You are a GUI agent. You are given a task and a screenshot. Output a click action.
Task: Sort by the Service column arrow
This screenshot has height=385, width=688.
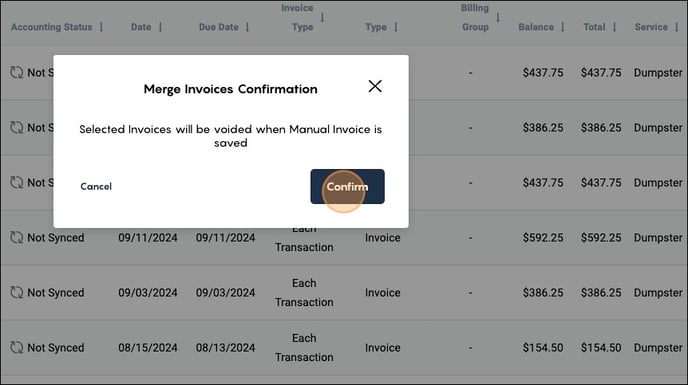pyautogui.click(x=677, y=27)
